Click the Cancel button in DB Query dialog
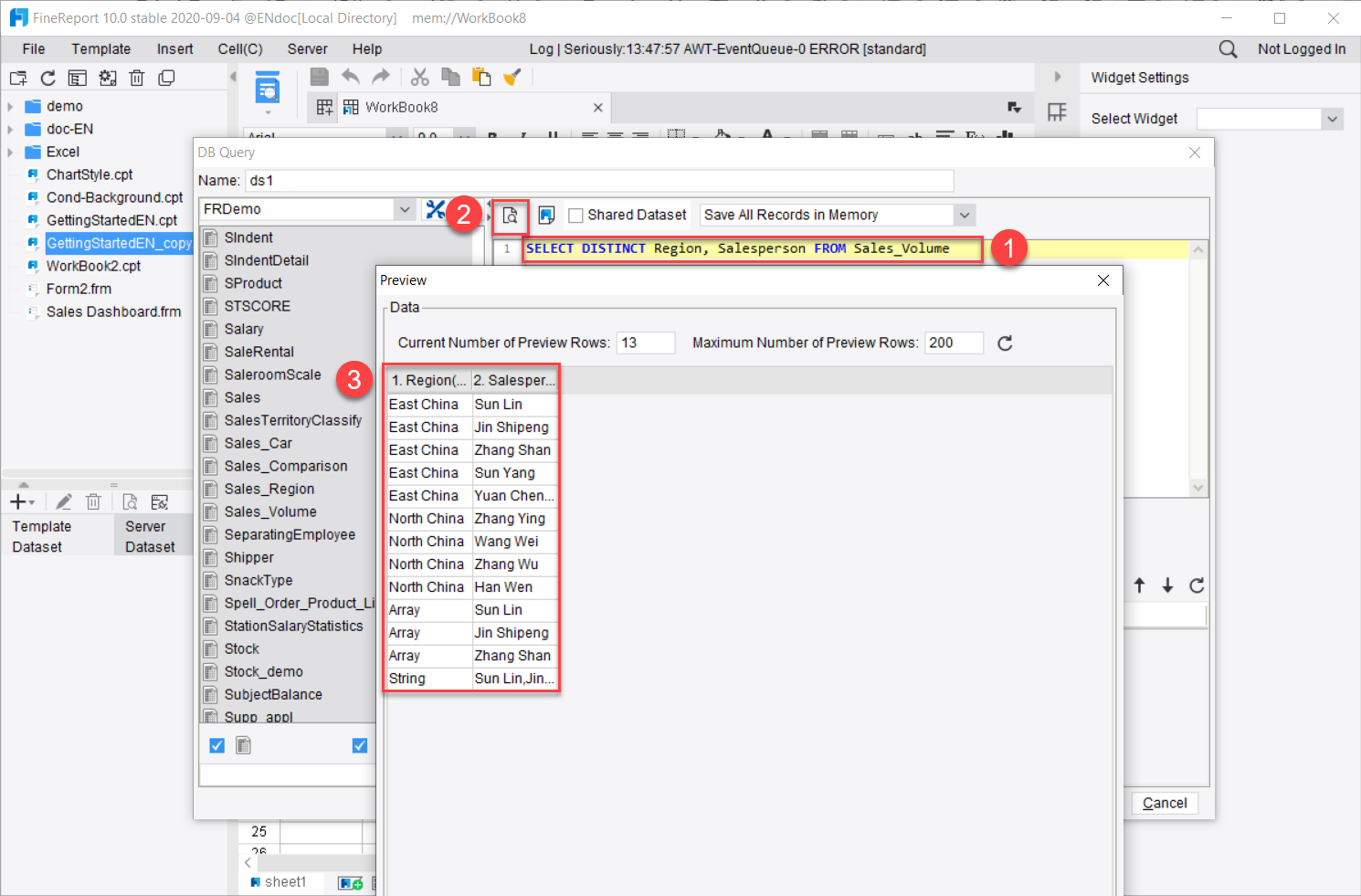Viewport: 1361px width, 896px height. tap(1165, 803)
